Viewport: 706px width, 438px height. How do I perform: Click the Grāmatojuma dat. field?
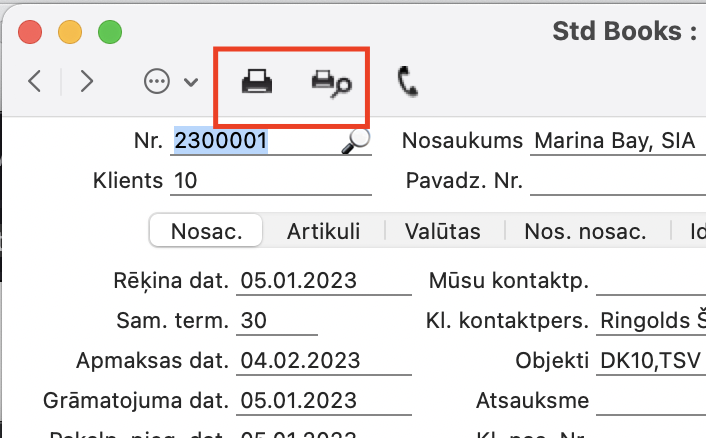coord(324,401)
